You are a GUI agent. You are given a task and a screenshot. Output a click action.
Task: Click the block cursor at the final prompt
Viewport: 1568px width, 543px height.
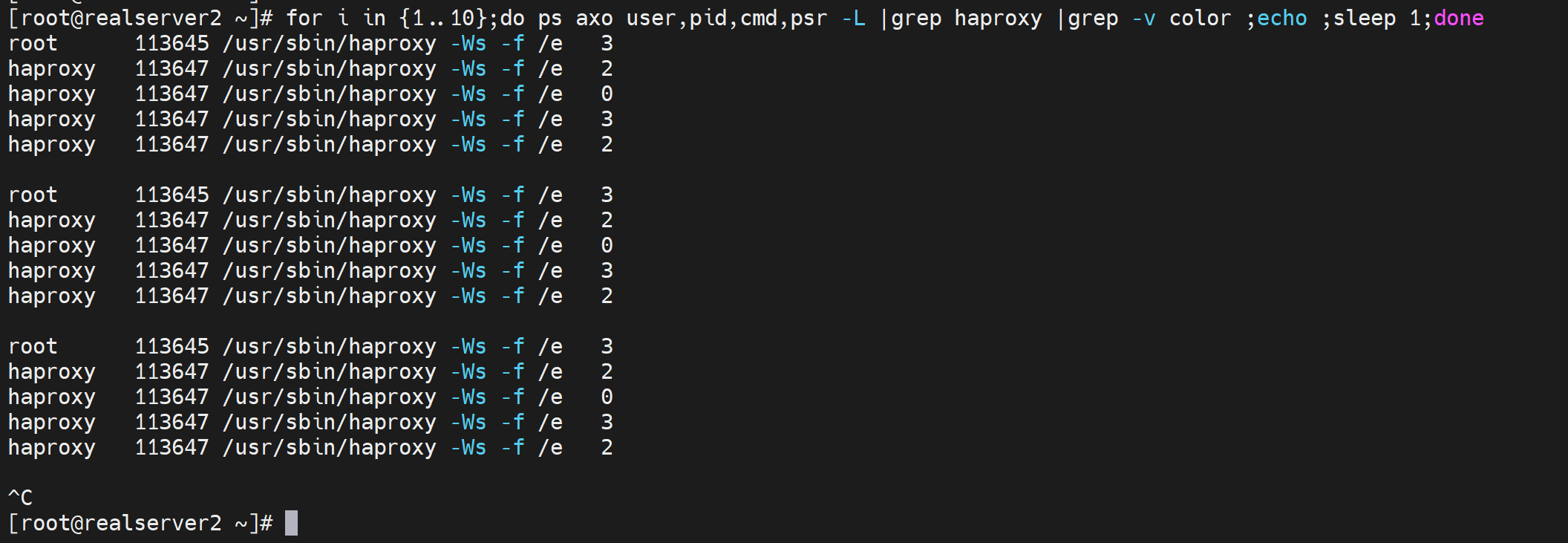[x=291, y=523]
